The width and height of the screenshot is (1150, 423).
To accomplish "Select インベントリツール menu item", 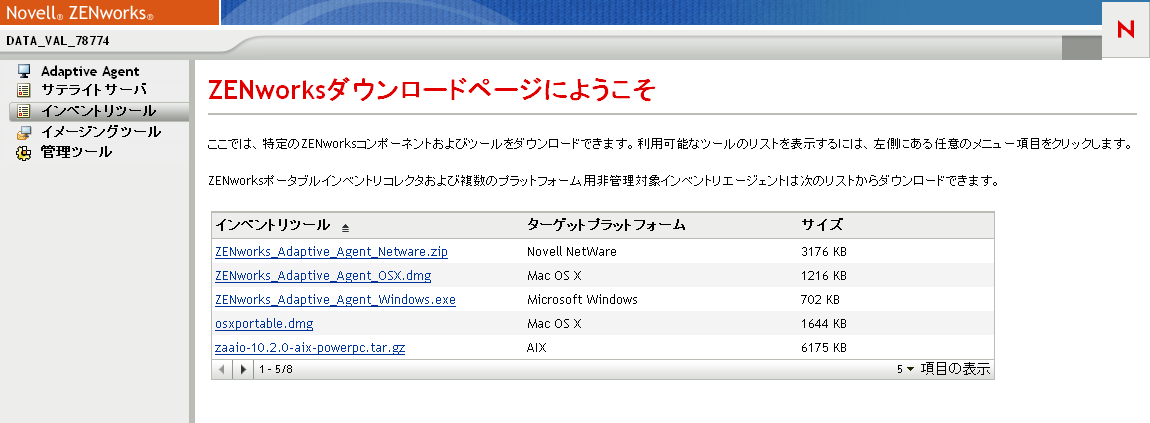I will click(x=98, y=111).
